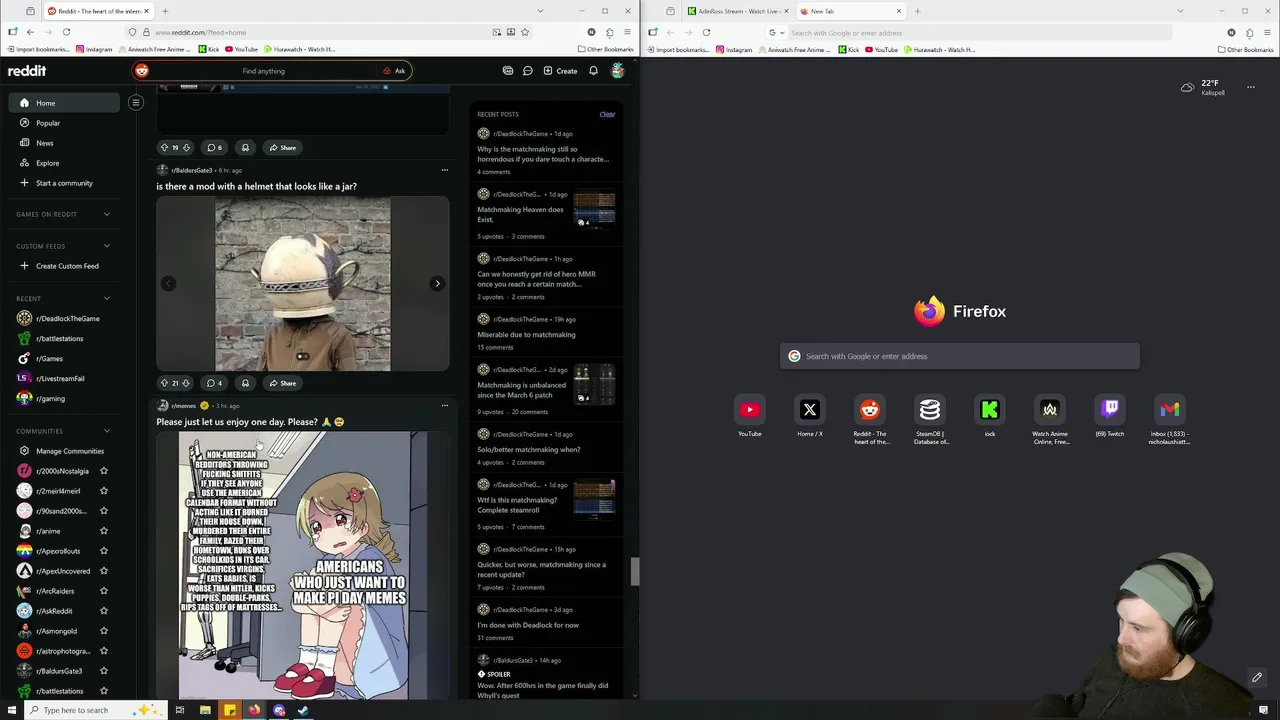The width and height of the screenshot is (1280, 720).
Task: Open comments on jar helmet post
Action: (x=214, y=383)
